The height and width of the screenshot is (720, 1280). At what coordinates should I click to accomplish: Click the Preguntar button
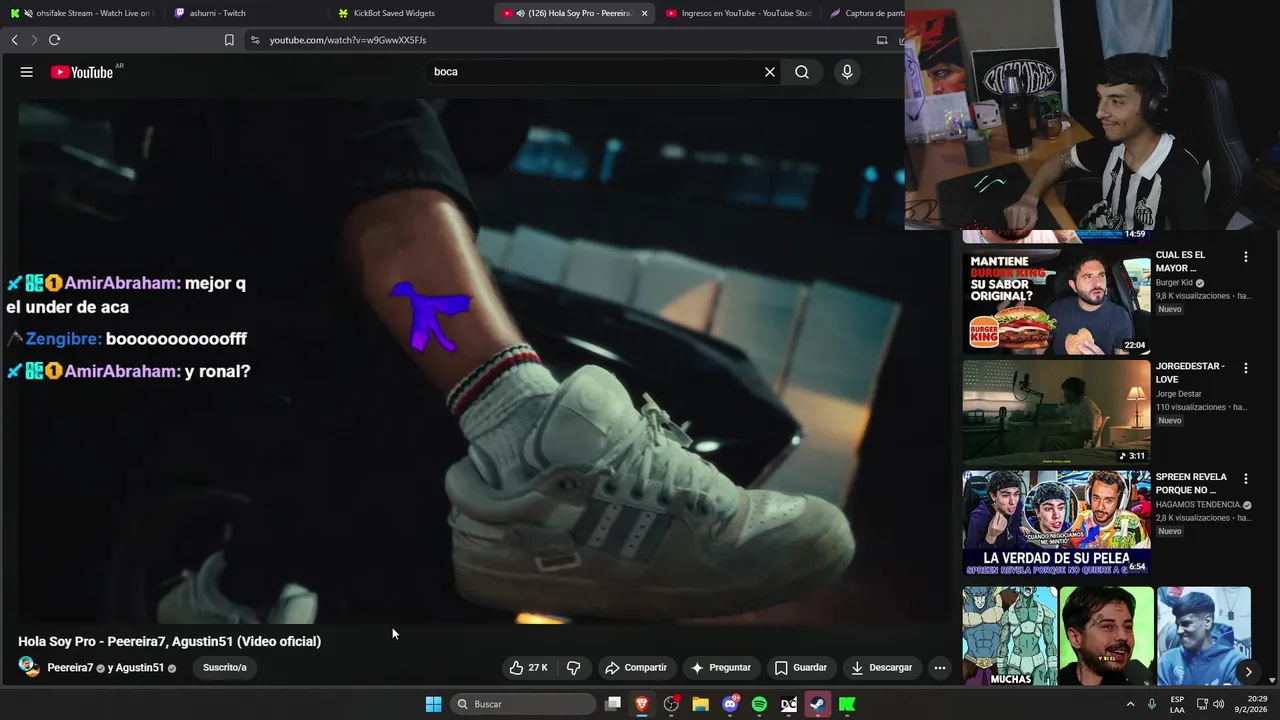point(721,667)
